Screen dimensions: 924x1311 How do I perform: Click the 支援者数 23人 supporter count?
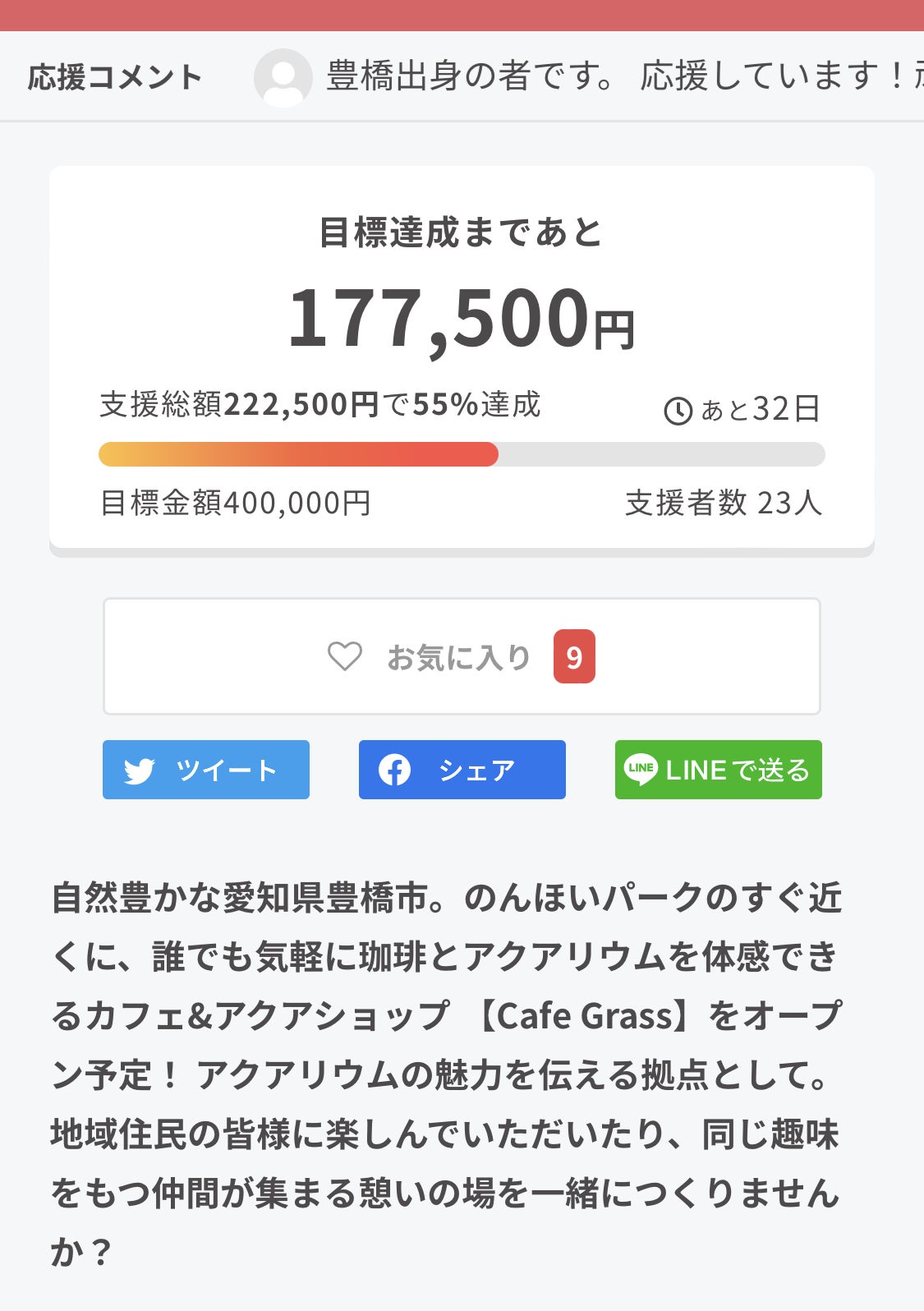click(x=723, y=503)
